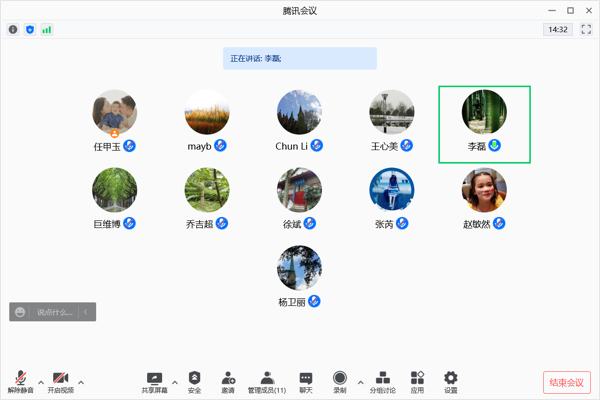The width and height of the screenshot is (600, 400).
Task: Open the 安全 security options
Action: [x=194, y=381]
